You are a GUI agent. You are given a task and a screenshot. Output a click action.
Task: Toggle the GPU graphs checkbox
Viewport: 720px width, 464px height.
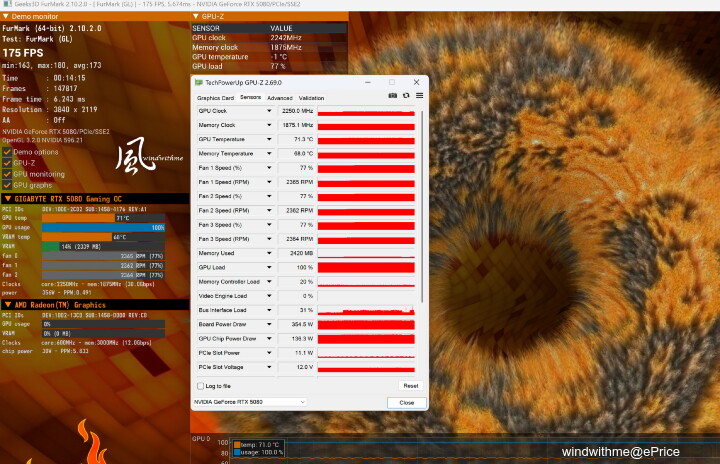point(7,185)
